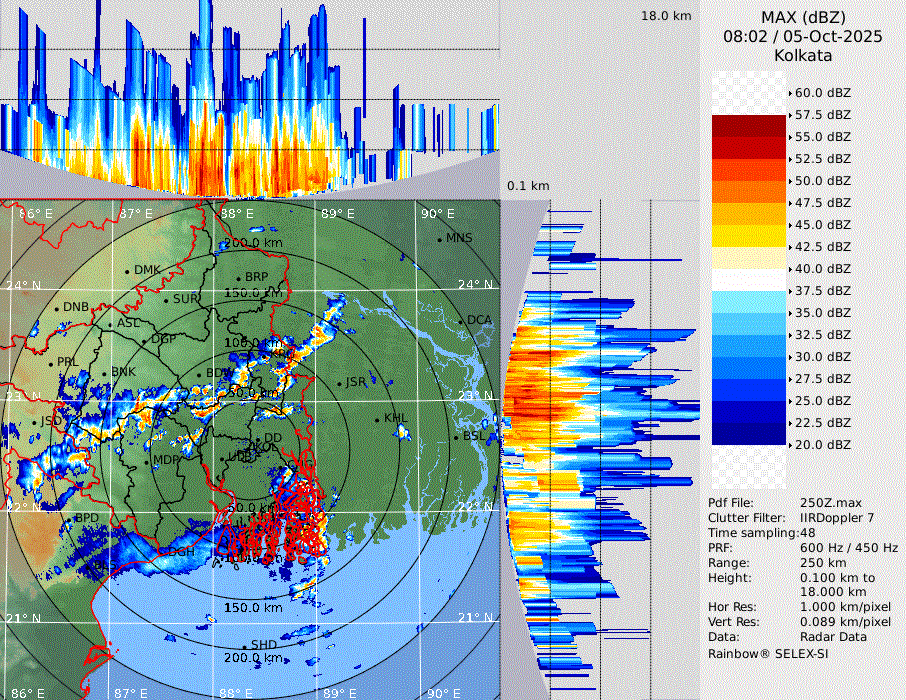Select the JSR station marker
Viewport: 906px width, 700px height.
click(x=338, y=382)
